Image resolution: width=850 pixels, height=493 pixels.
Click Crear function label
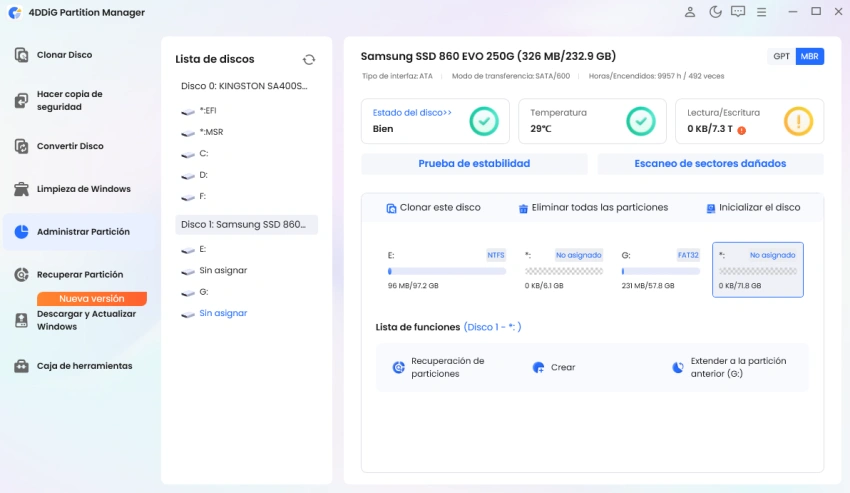click(x=563, y=367)
